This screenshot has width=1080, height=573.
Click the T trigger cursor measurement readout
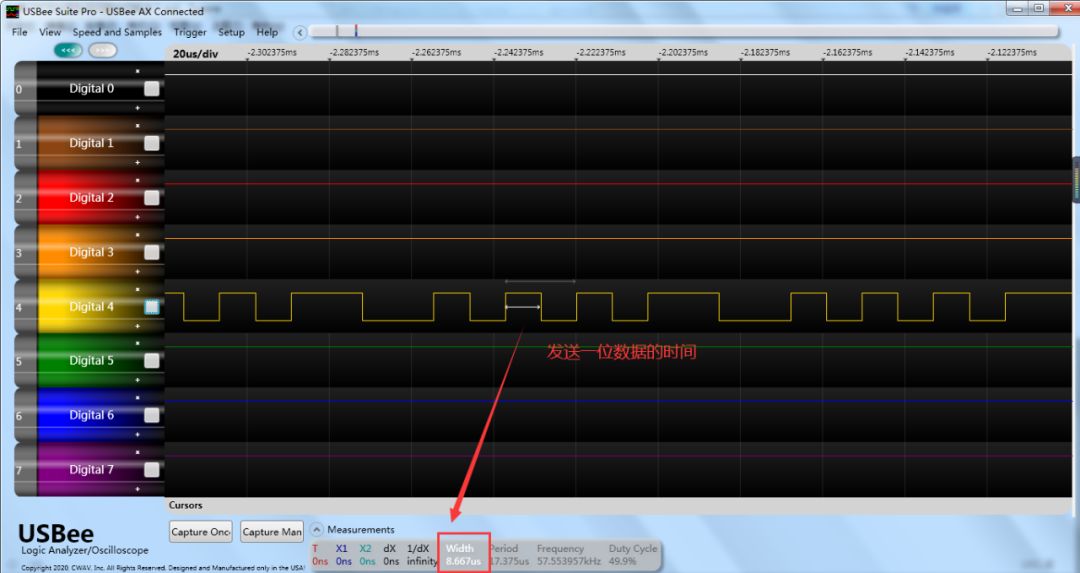[319, 555]
